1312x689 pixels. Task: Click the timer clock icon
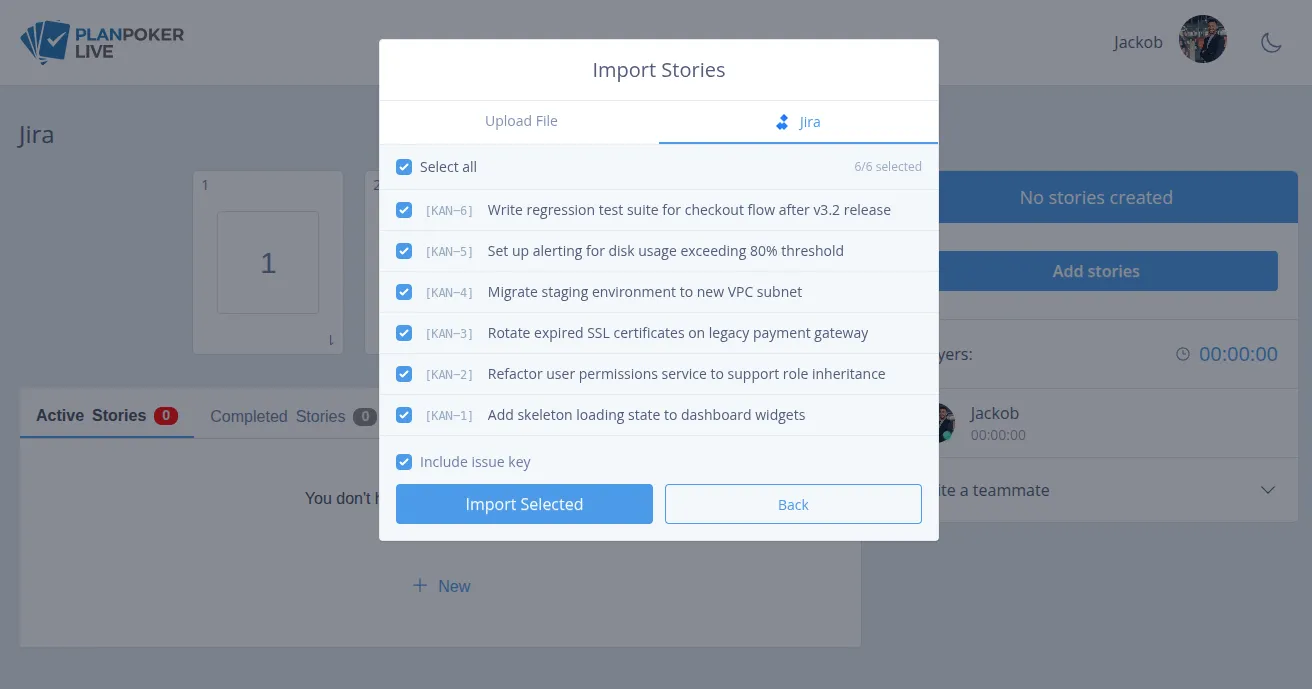[x=1183, y=354]
